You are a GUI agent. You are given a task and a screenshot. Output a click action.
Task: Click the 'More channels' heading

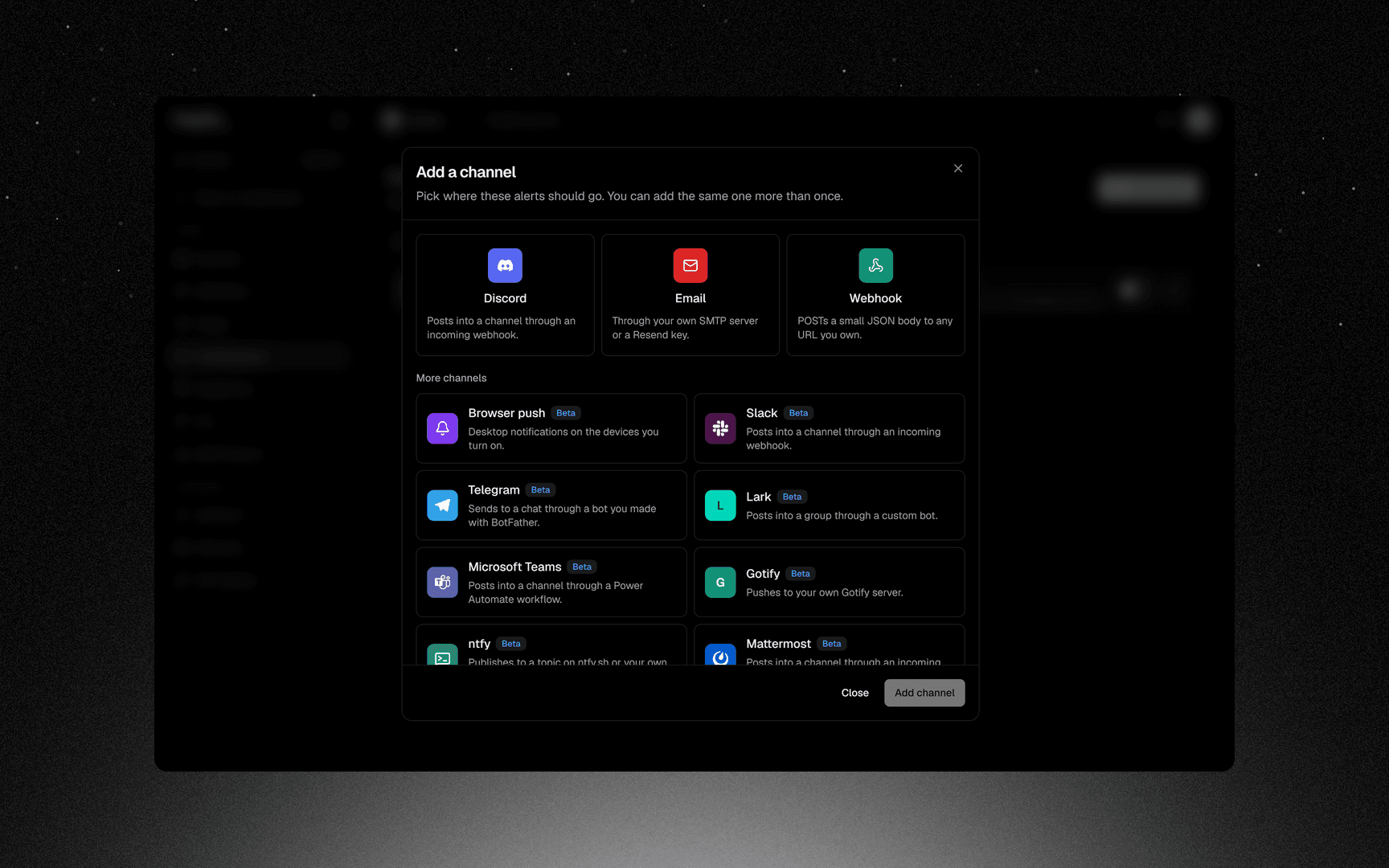click(x=451, y=378)
